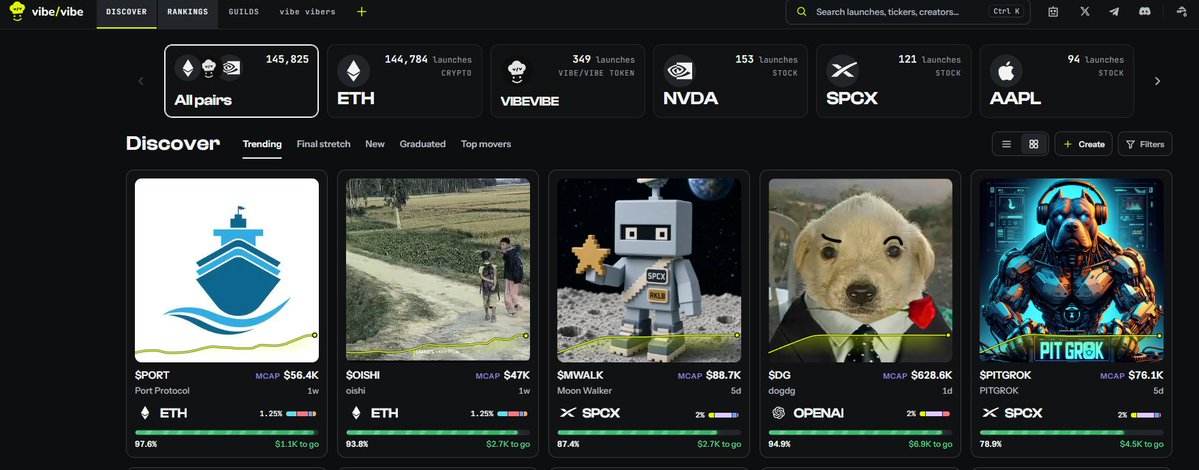Select the Trending tab
Screen dimensions: 1199x470
click(262, 144)
